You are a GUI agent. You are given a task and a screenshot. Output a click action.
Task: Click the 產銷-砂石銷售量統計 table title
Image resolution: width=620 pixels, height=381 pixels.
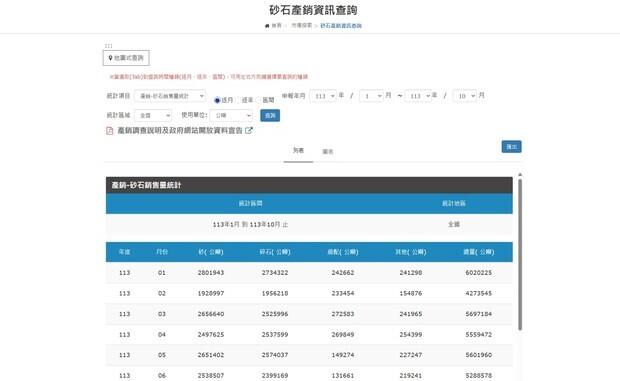[146, 185]
